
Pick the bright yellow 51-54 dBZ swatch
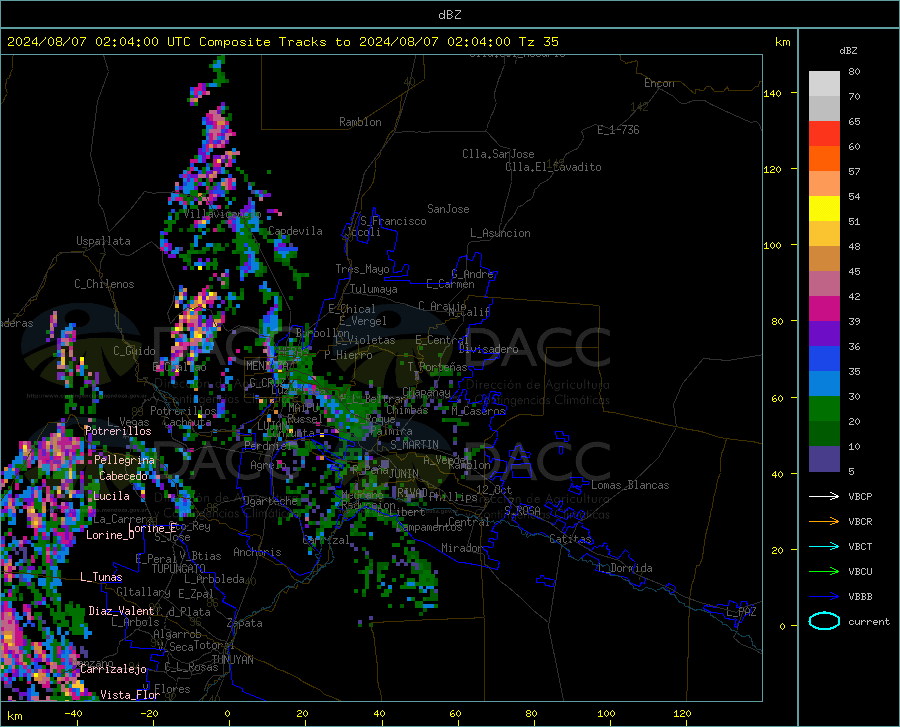click(824, 209)
